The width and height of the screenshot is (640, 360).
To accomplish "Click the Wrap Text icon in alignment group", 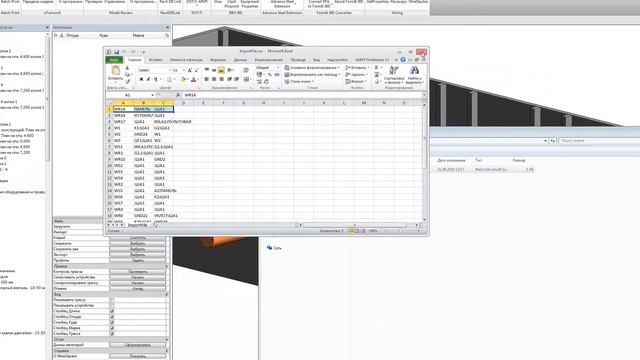I will 246,70.
